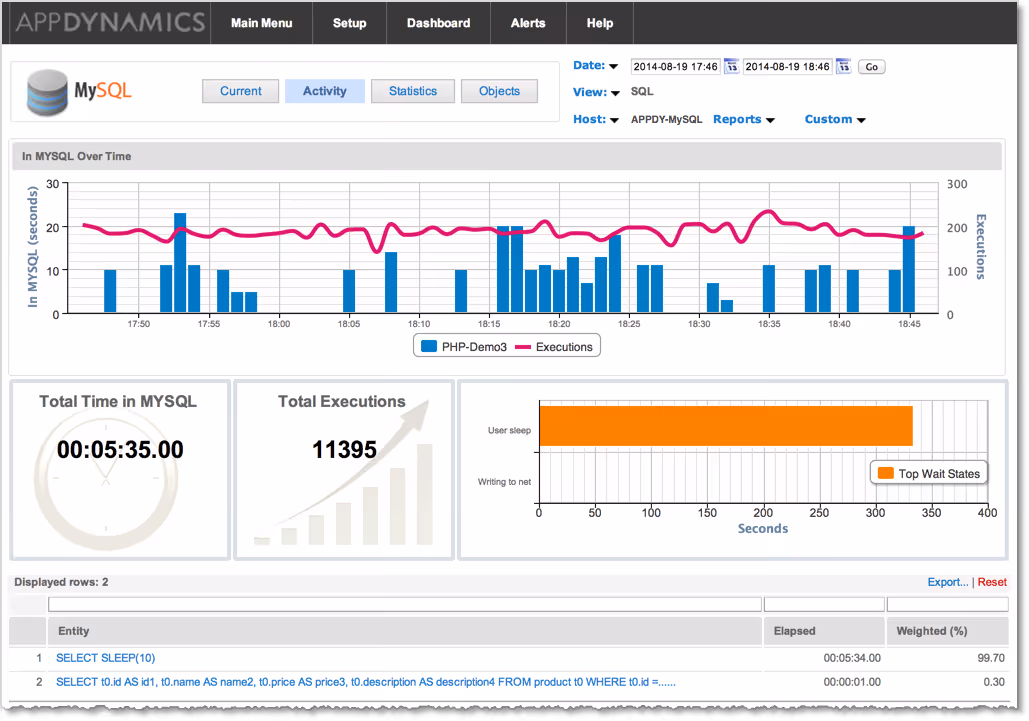
Task: Open the Reports dropdown
Action: (744, 119)
